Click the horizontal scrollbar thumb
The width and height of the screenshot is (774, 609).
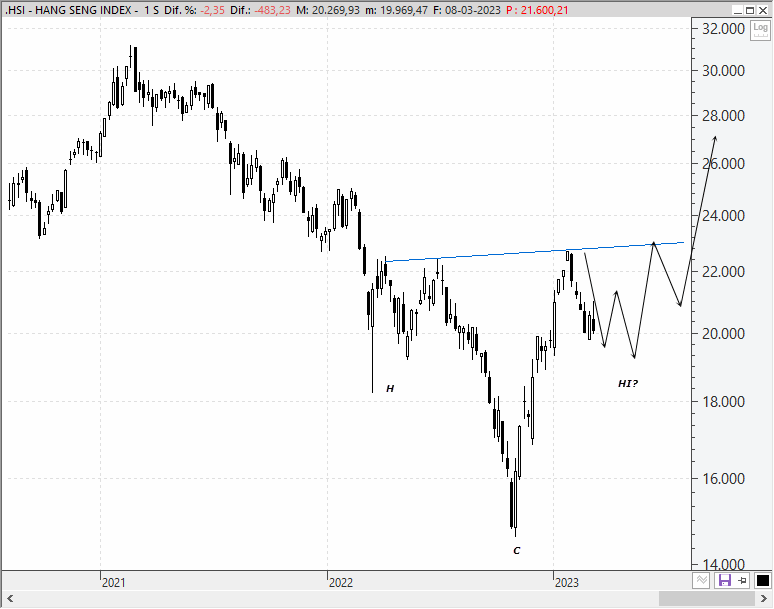point(706,599)
